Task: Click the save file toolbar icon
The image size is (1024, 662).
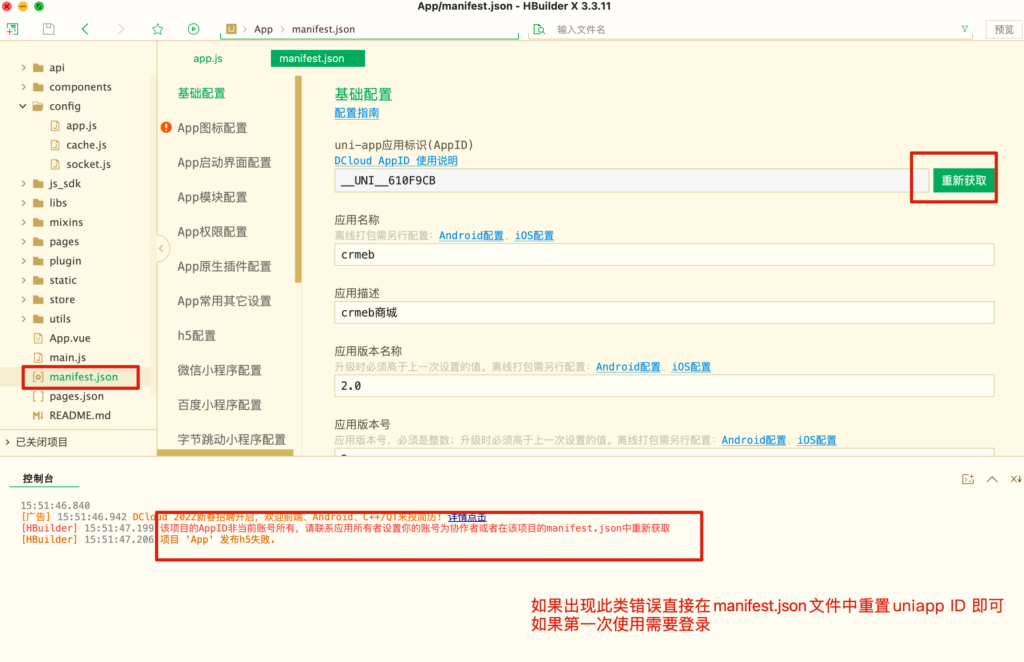Action: 48,29
